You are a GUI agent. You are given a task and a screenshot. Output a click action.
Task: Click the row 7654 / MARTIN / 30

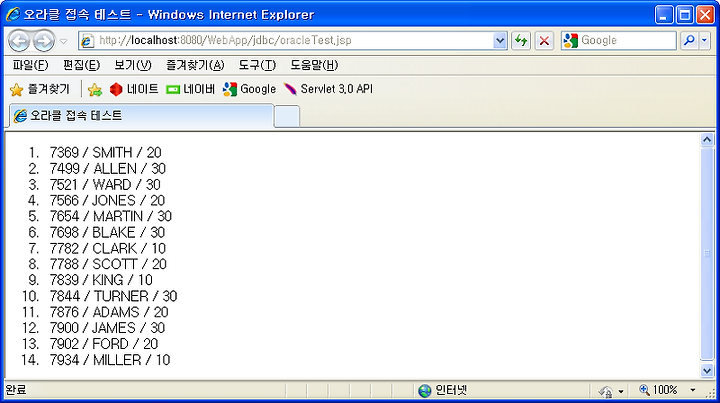[111, 216]
